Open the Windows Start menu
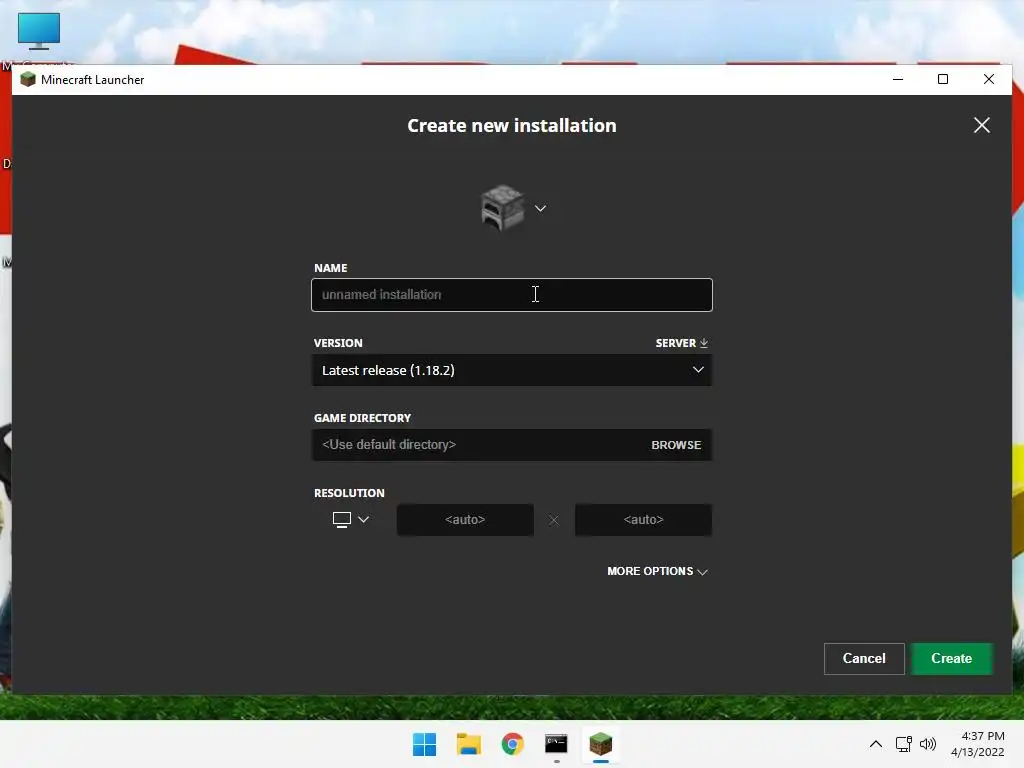This screenshot has height=768, width=1024. point(424,744)
